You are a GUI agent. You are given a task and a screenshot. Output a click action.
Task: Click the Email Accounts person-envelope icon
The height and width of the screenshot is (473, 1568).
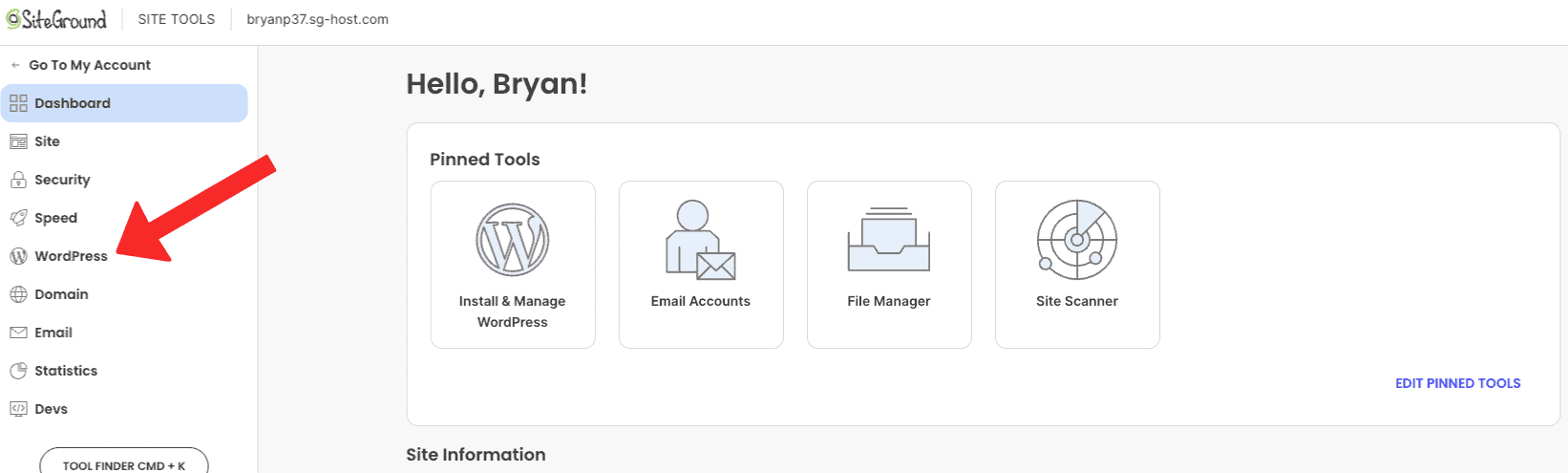(x=701, y=240)
